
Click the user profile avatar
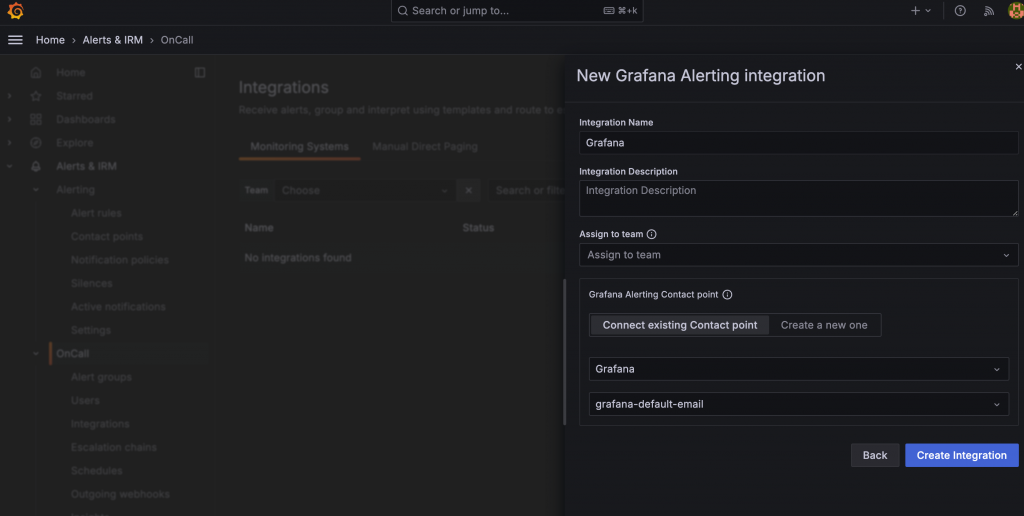tap(1013, 11)
